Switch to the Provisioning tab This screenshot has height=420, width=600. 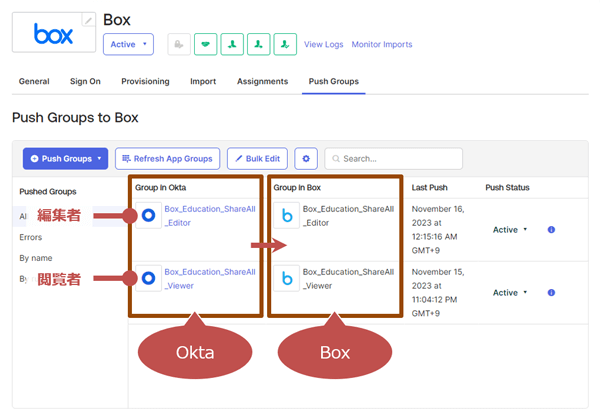145,81
